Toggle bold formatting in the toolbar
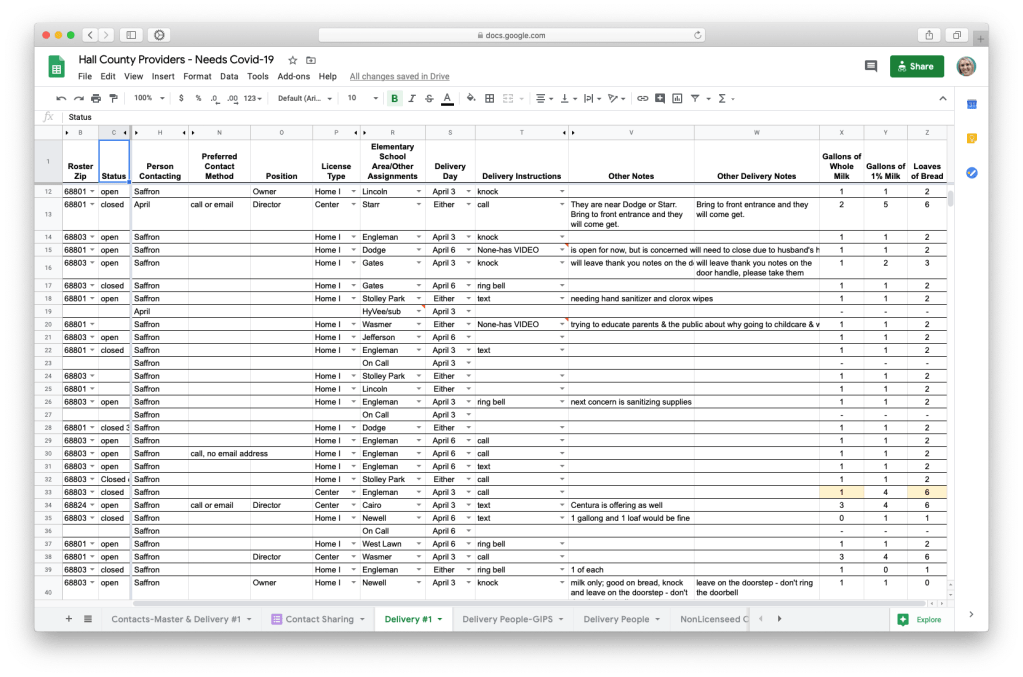1023x677 pixels. [394, 98]
